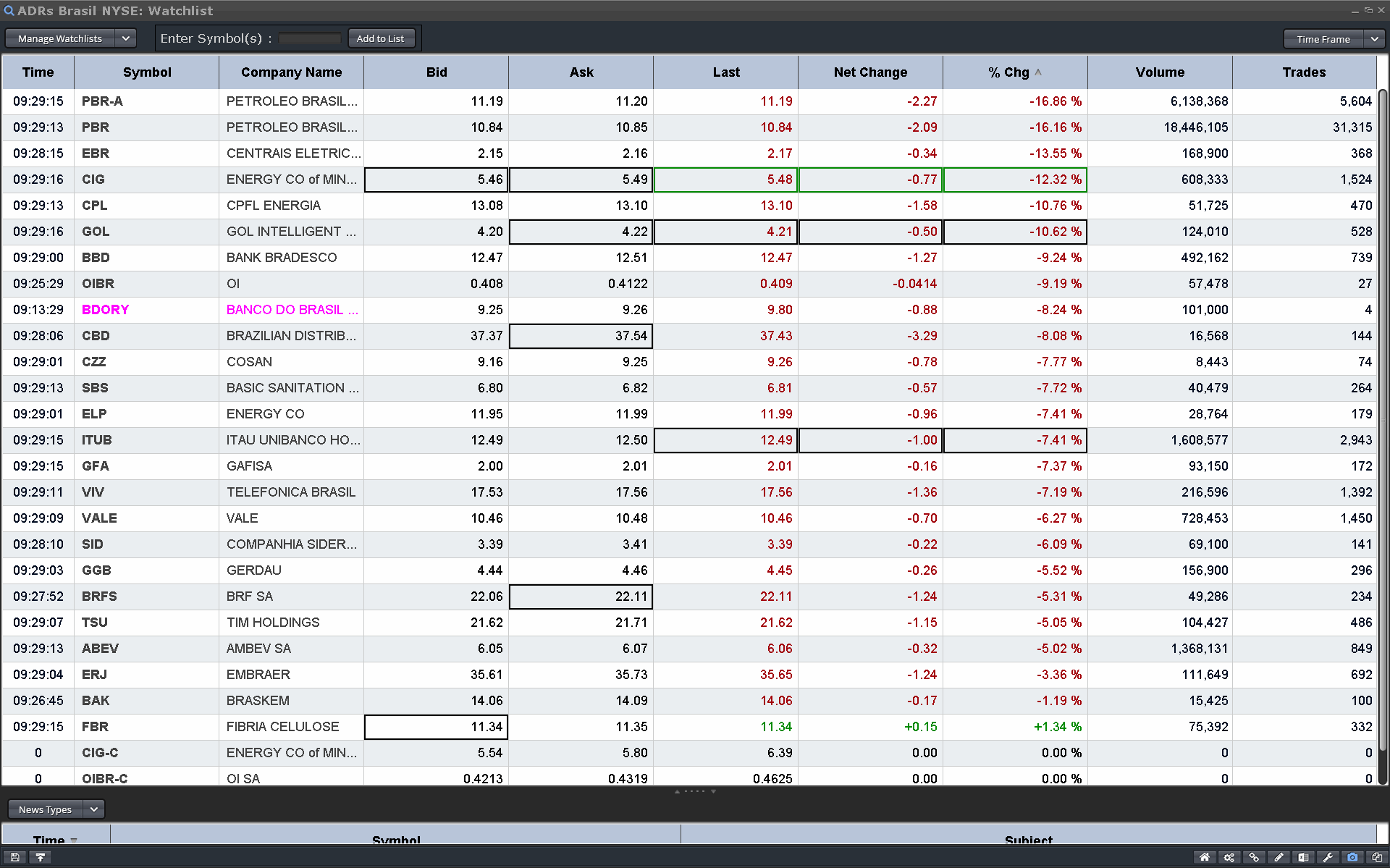Open the linked gears settings icon
Viewport: 1390px width, 868px height.
coord(1229,857)
